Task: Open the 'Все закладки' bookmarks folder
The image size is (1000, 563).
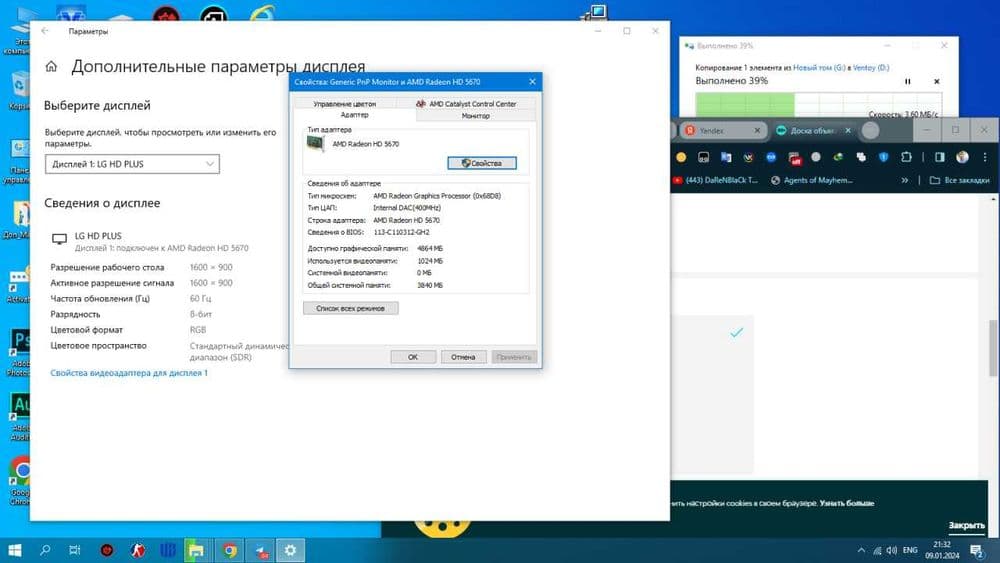Action: click(960, 180)
